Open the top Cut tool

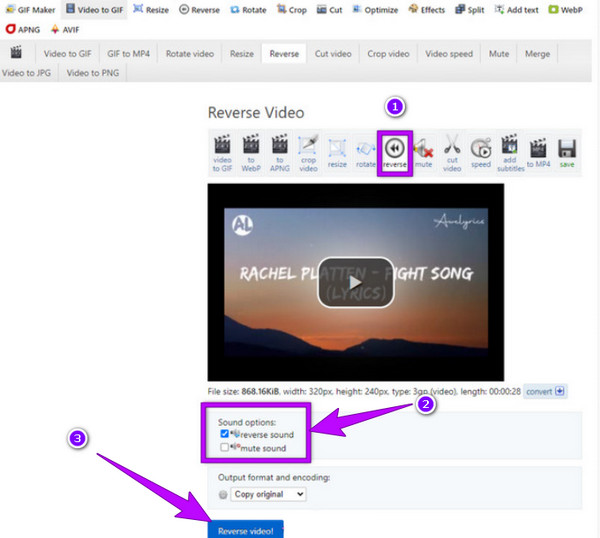tap(329, 10)
